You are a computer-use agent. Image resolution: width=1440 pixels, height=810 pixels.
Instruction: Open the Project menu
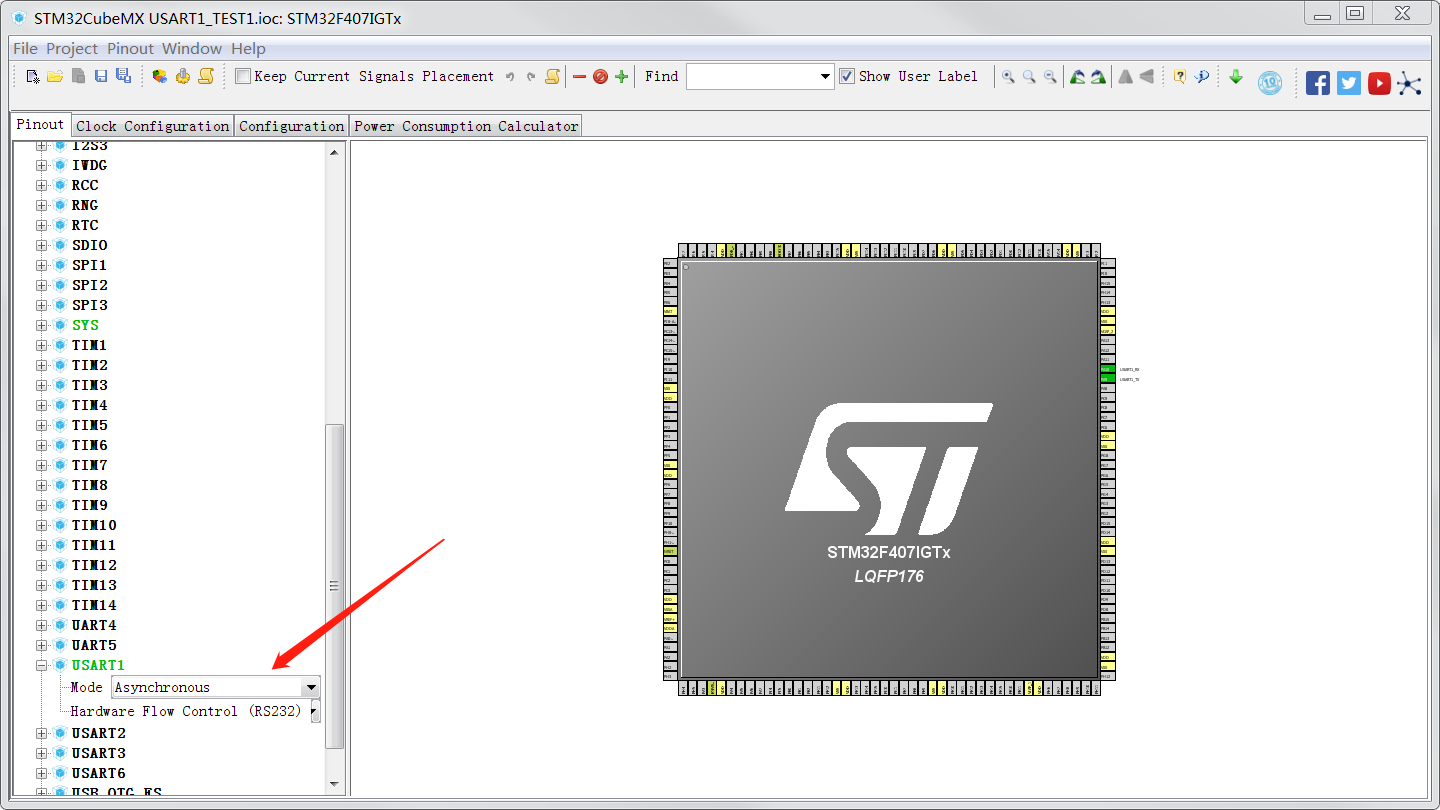point(72,48)
